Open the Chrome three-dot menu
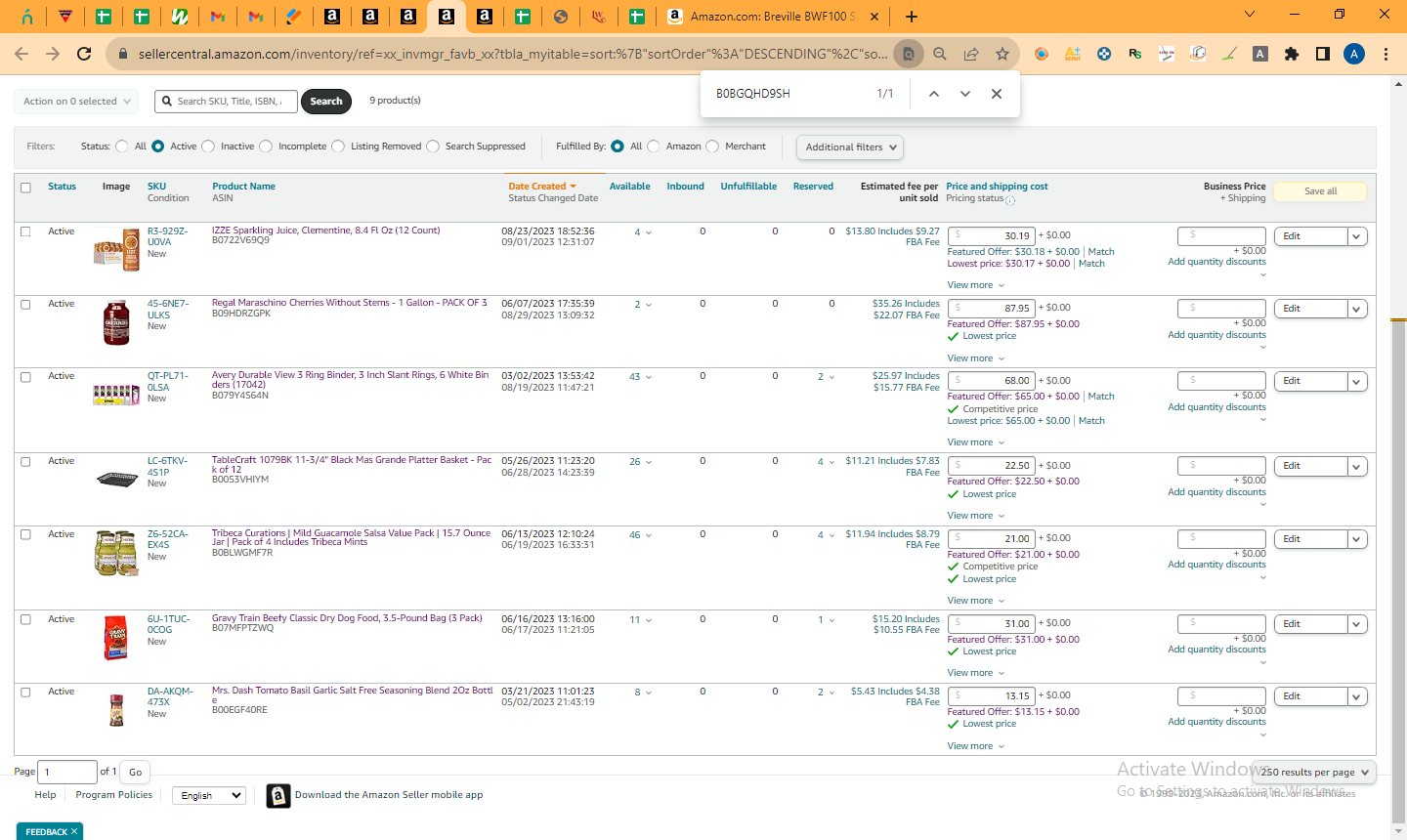1407x840 pixels. [x=1386, y=54]
